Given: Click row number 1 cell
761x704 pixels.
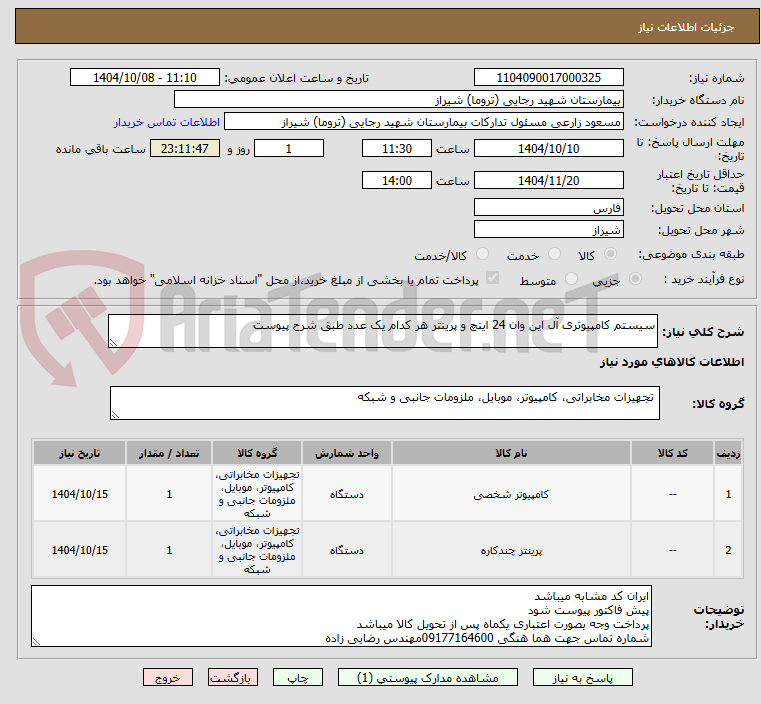Looking at the screenshot, I should [728, 494].
